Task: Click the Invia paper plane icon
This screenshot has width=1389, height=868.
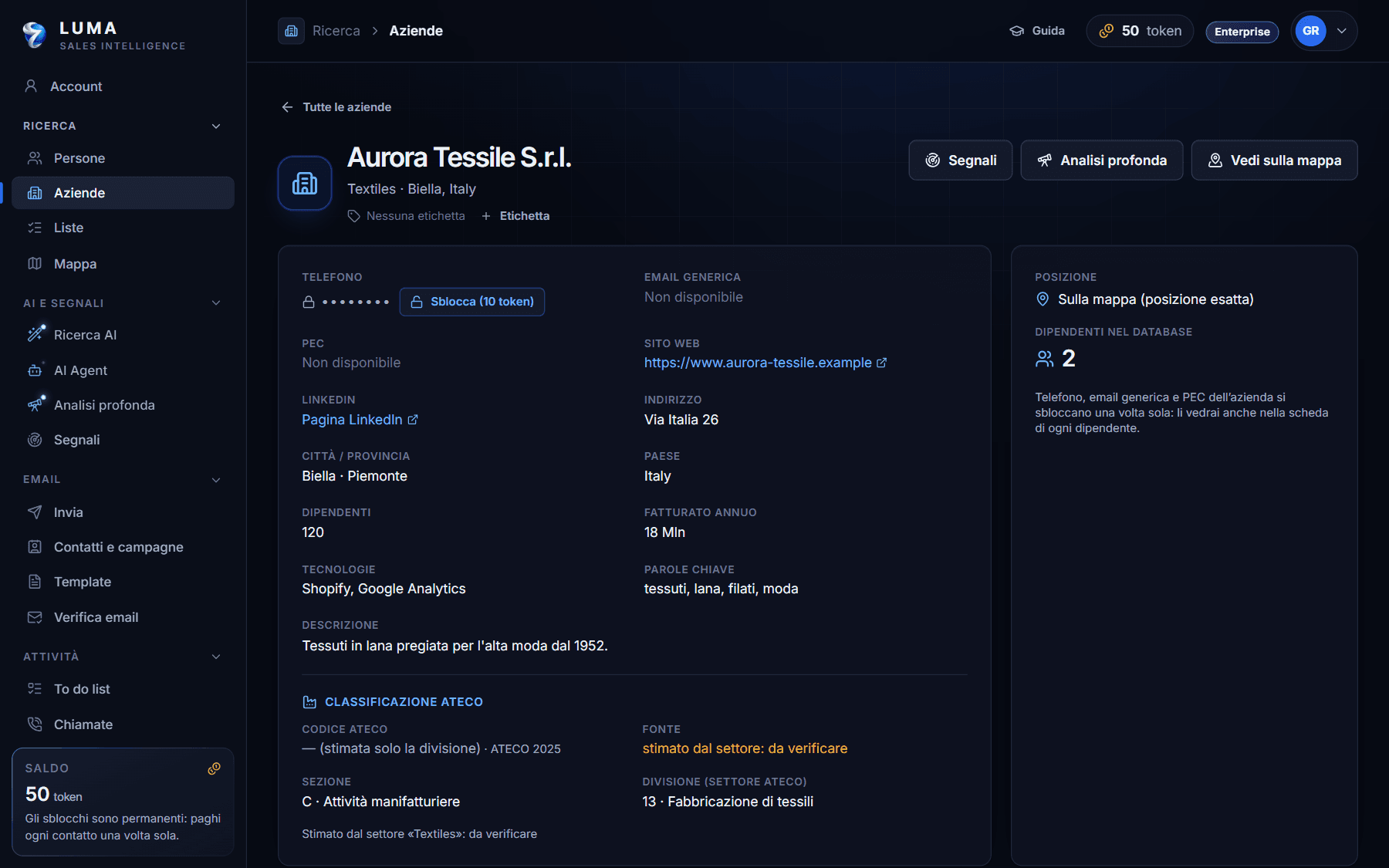Action: [x=35, y=512]
